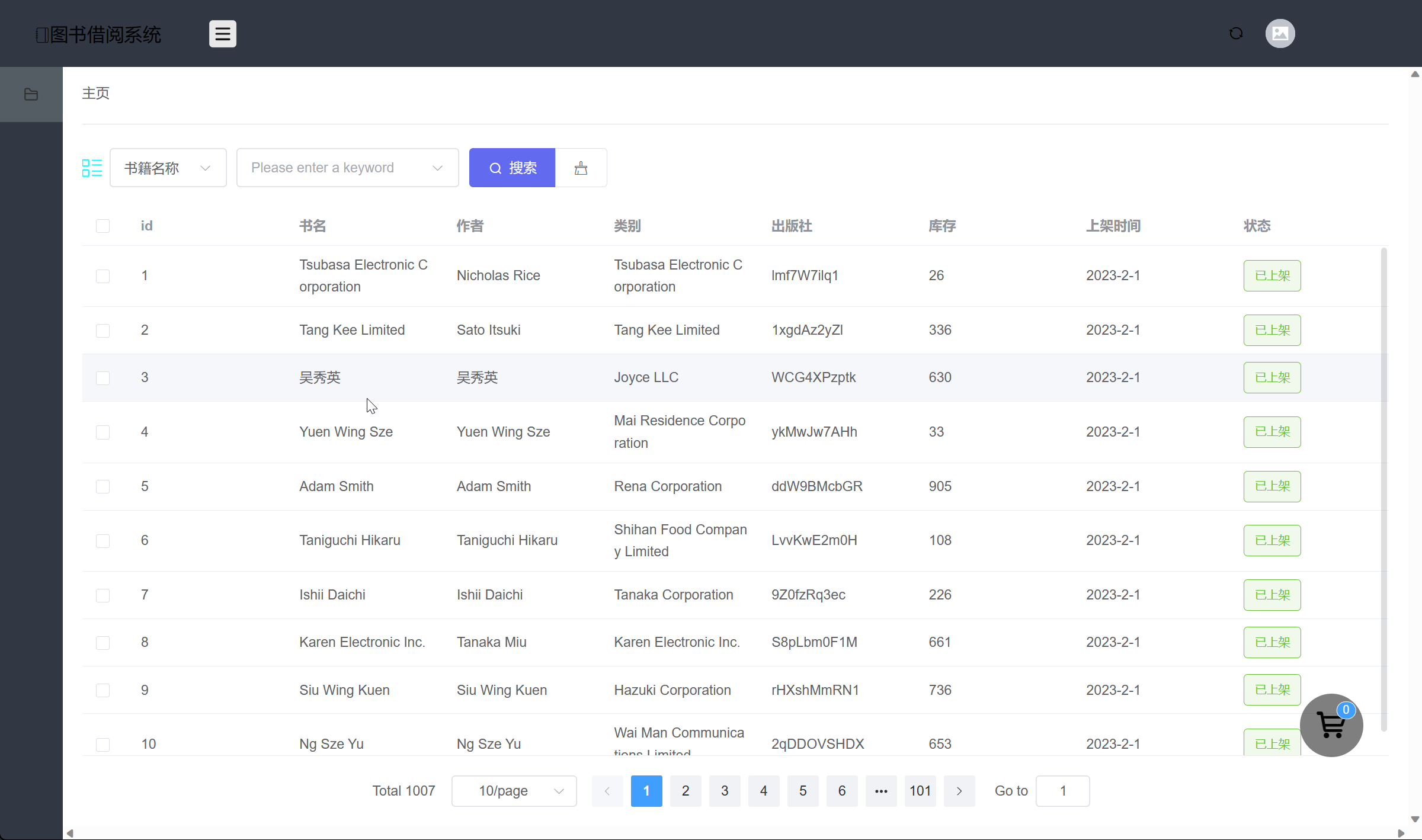The image size is (1422, 840).
Task: Click 已上架 tag for Tang Kee Limited
Action: (1272, 330)
